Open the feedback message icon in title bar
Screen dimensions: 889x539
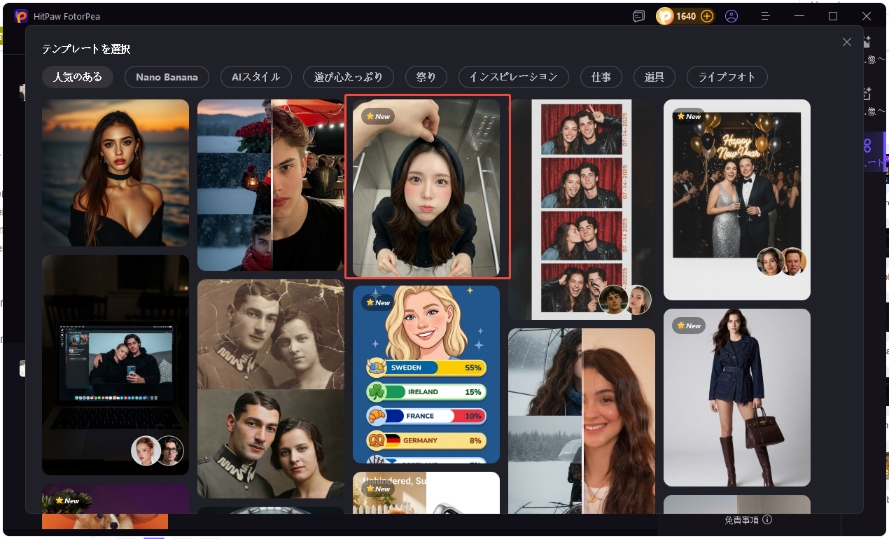point(639,16)
